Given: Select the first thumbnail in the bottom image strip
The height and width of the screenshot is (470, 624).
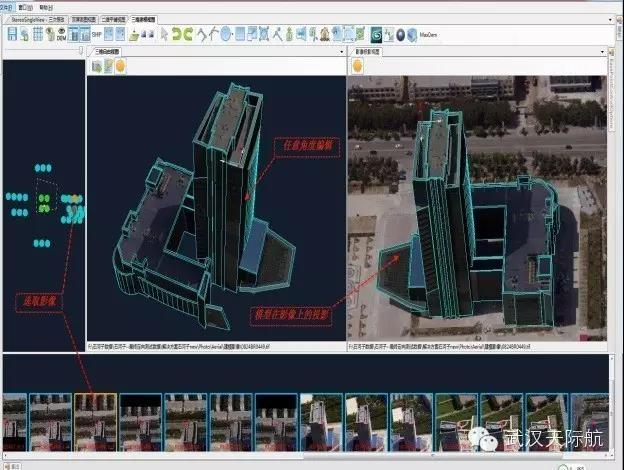Looking at the screenshot, I should coord(13,419).
